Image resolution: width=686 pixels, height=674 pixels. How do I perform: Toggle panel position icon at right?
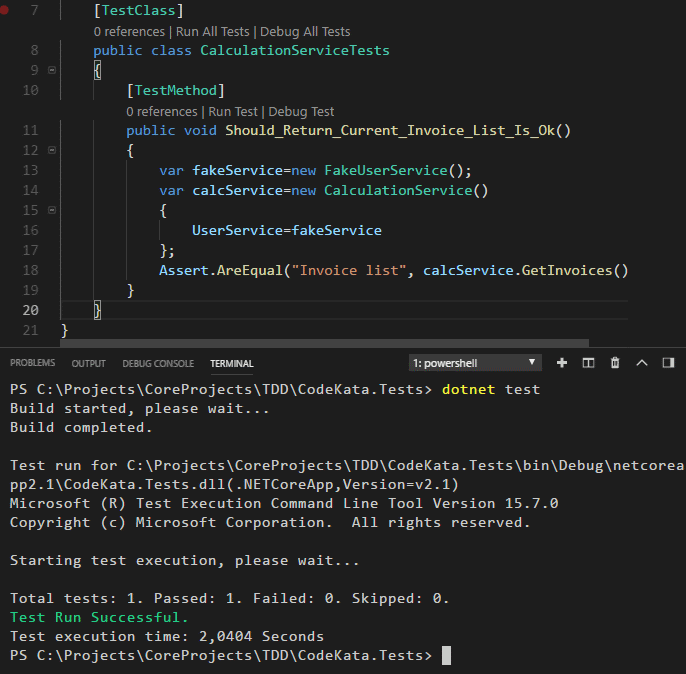tap(668, 363)
